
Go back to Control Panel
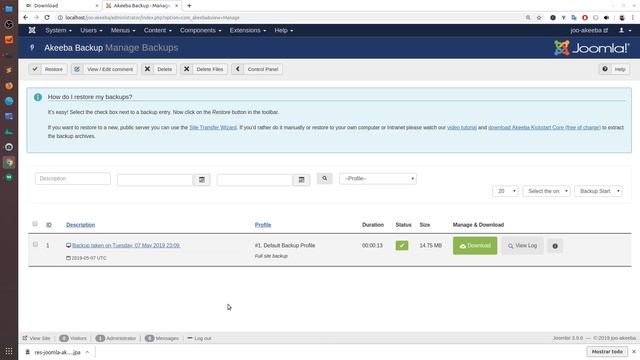(x=257, y=69)
